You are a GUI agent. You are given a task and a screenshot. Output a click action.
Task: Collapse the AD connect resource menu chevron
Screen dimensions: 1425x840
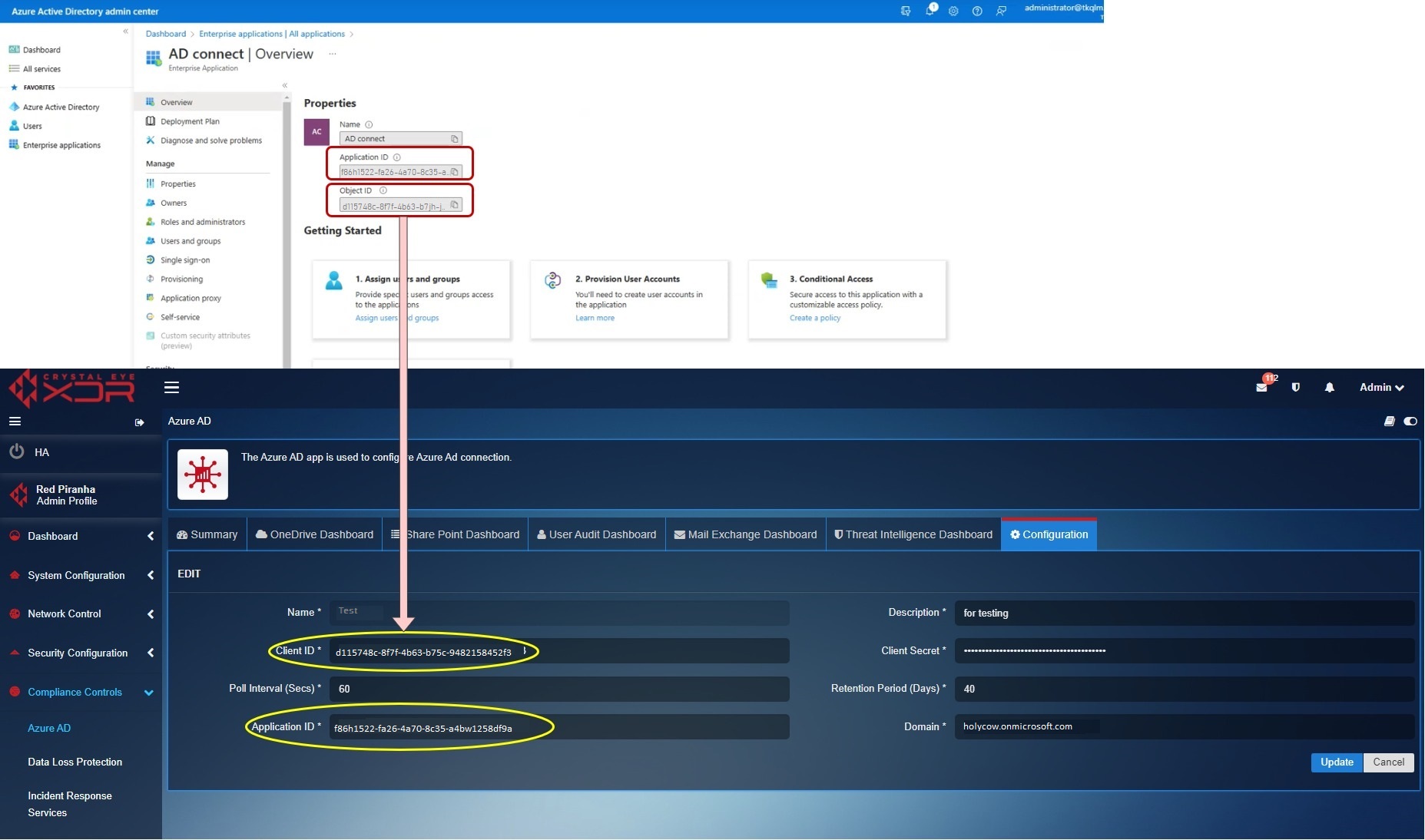[285, 86]
